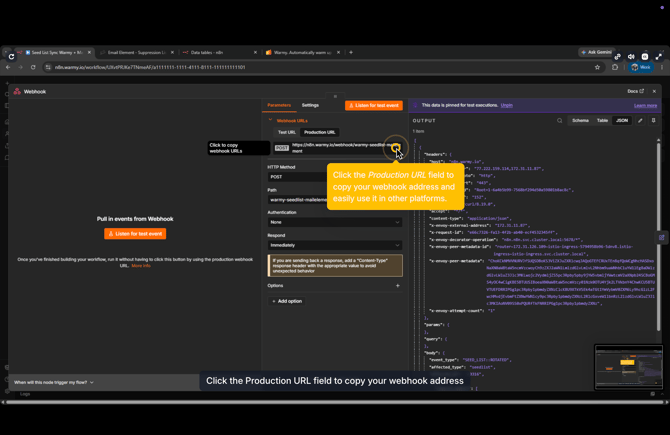Viewport: 670px width, 435px height.
Task: Click the video preview thumbnail in the corner
Action: (629, 367)
